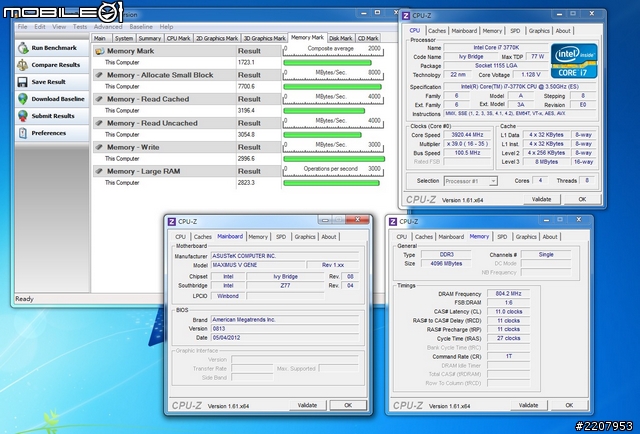Open the Edit menu in PassMark
The width and height of the screenshot is (640, 434).
click(40, 27)
